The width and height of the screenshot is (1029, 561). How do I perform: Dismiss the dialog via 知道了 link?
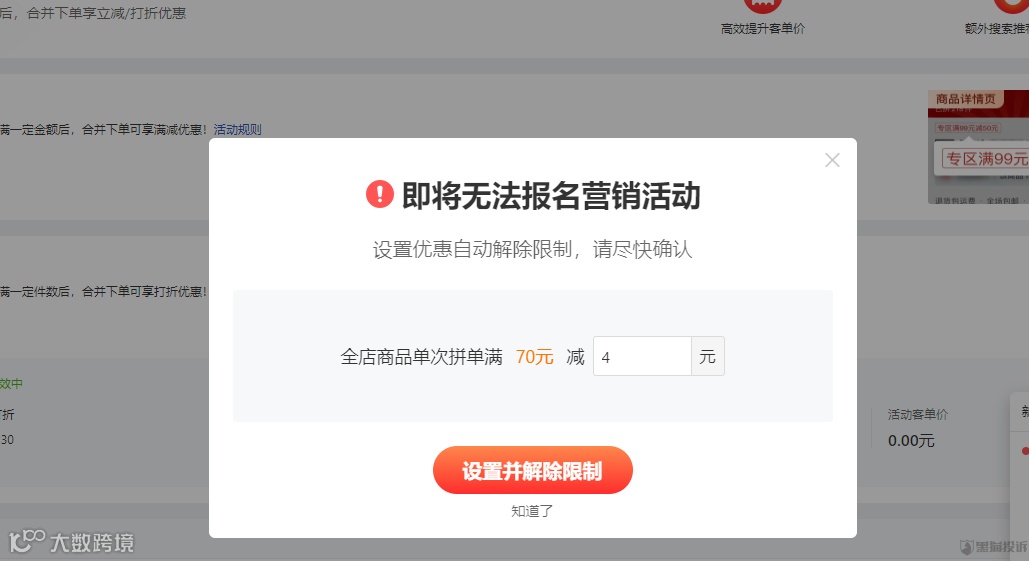click(532, 511)
